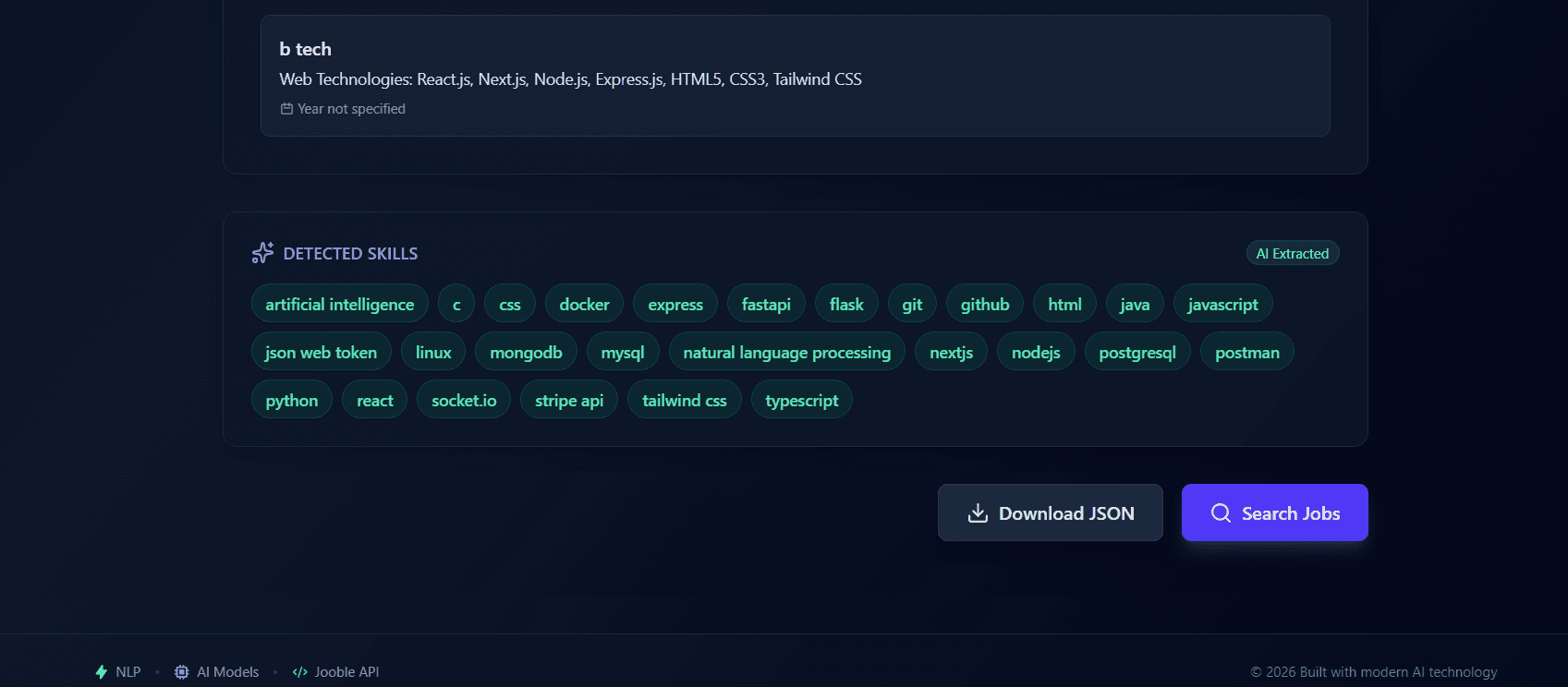Click the calendar icon near Year not specified

[286, 109]
